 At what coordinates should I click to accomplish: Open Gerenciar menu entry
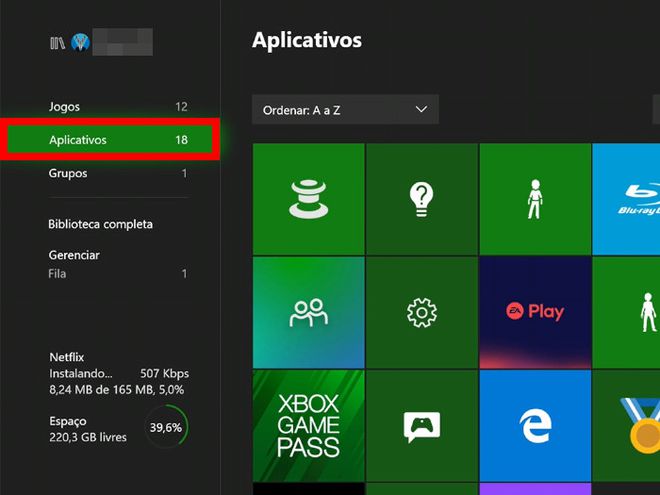click(74, 255)
